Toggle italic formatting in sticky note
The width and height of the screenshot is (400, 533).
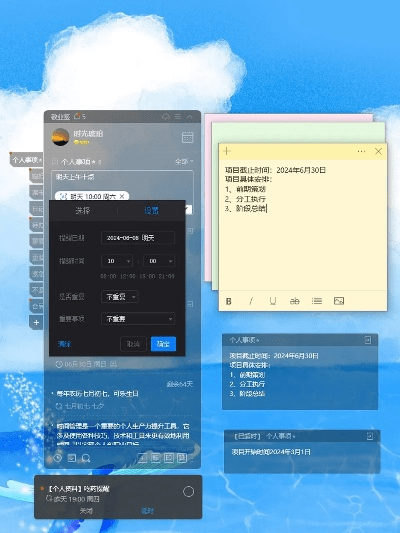tap(251, 301)
